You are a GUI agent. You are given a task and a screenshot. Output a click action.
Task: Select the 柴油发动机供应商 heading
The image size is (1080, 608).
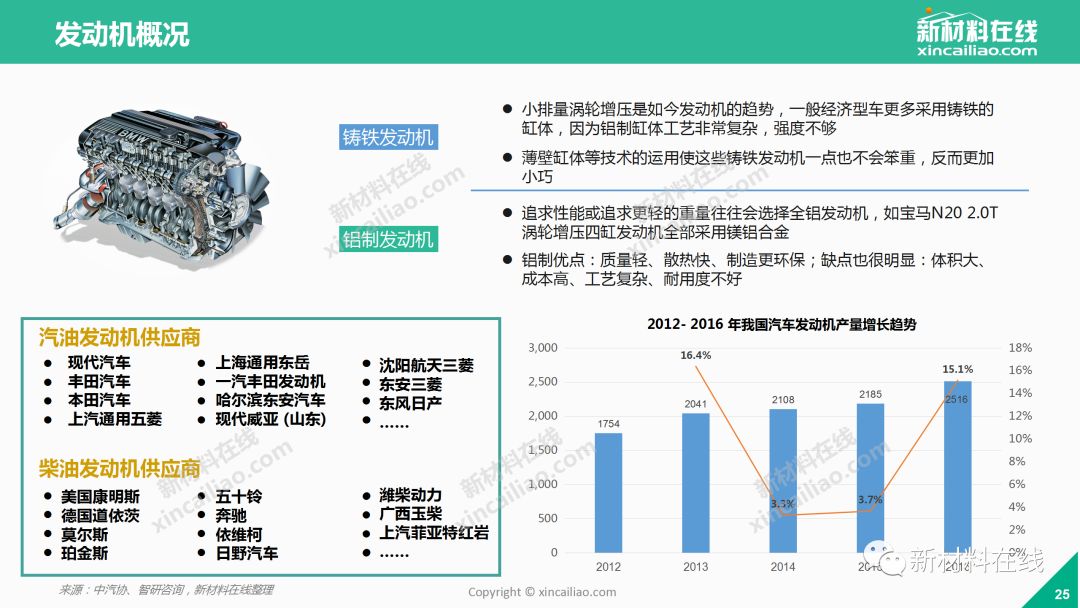coord(120,469)
